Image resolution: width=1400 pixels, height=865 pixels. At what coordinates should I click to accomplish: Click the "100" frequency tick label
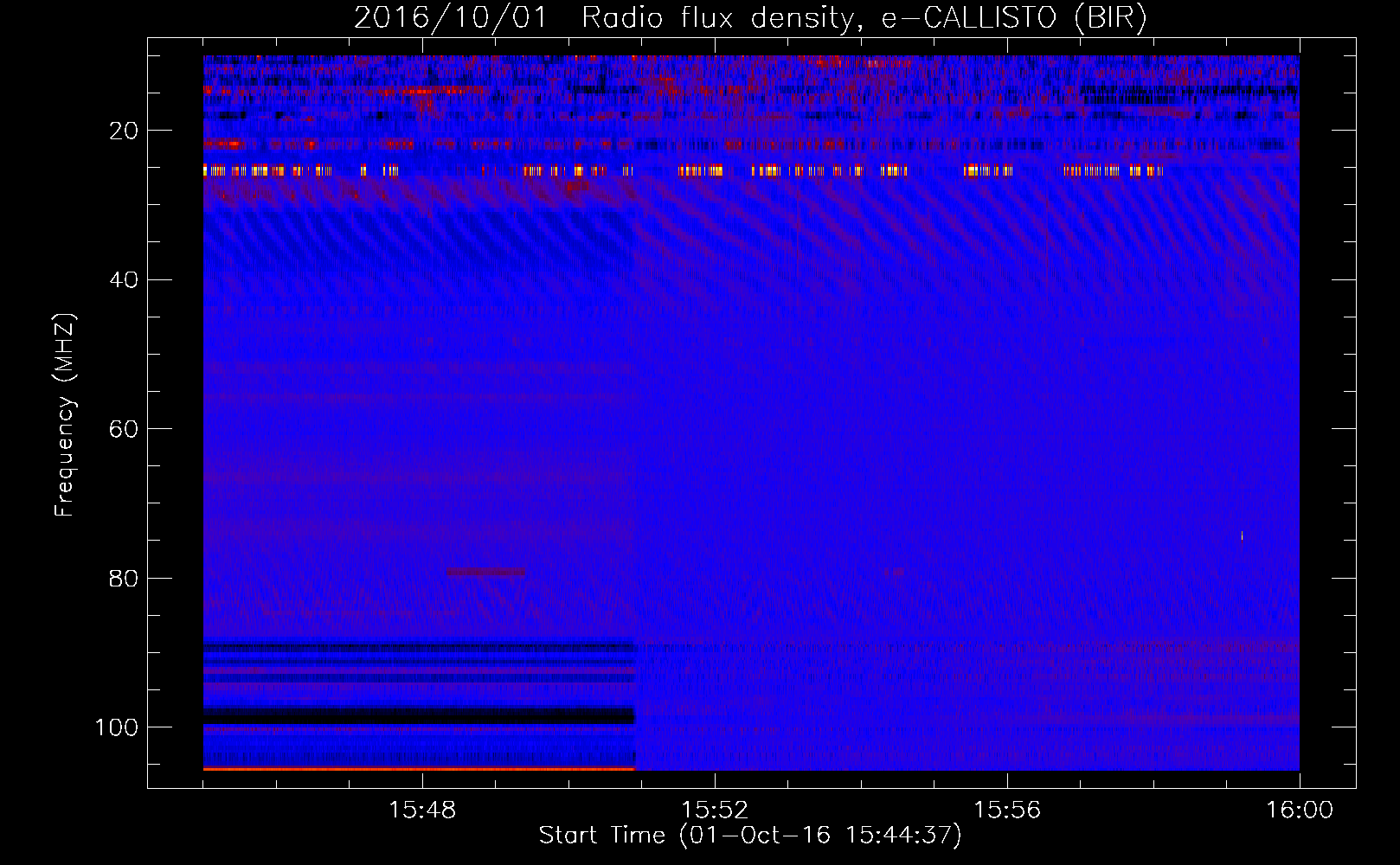pyautogui.click(x=117, y=727)
